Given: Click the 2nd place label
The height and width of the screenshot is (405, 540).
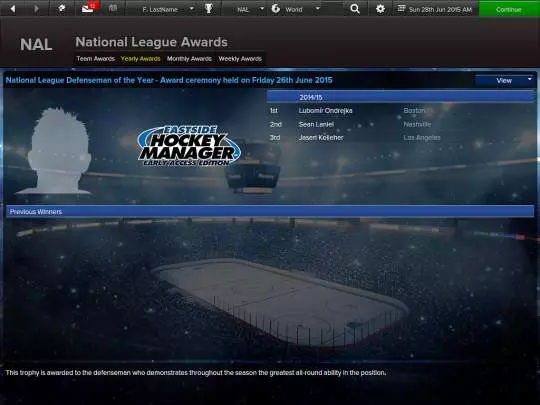Looking at the screenshot, I should (x=276, y=124).
